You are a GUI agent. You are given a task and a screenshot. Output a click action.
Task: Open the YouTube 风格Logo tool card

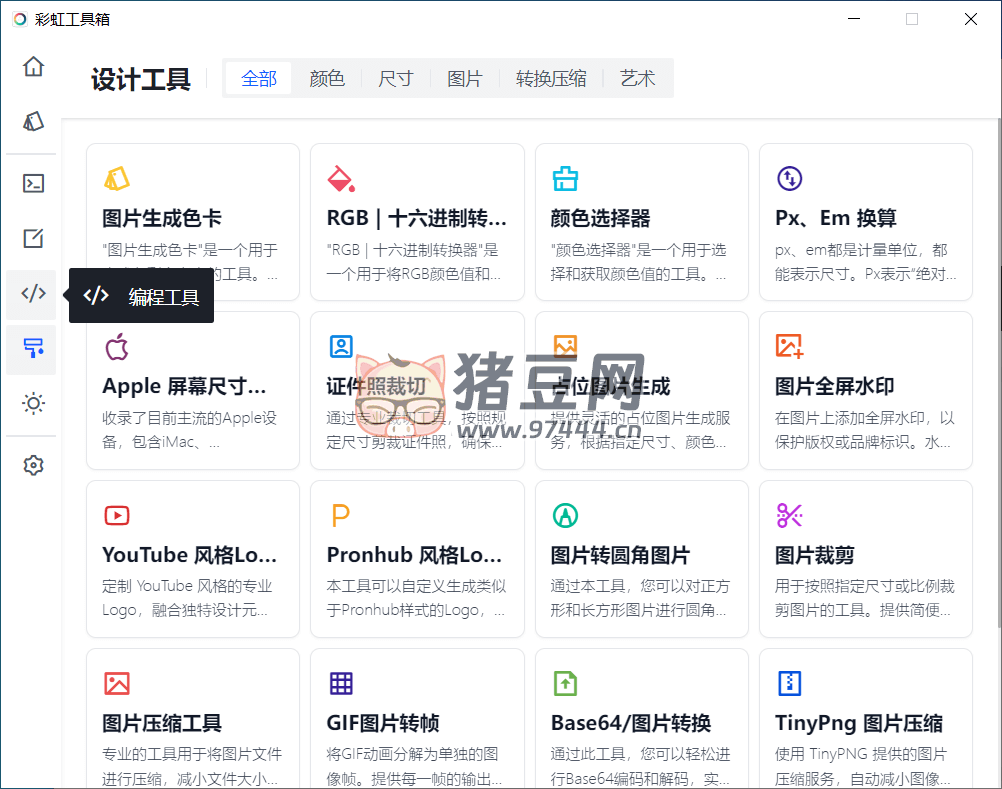[193, 558]
